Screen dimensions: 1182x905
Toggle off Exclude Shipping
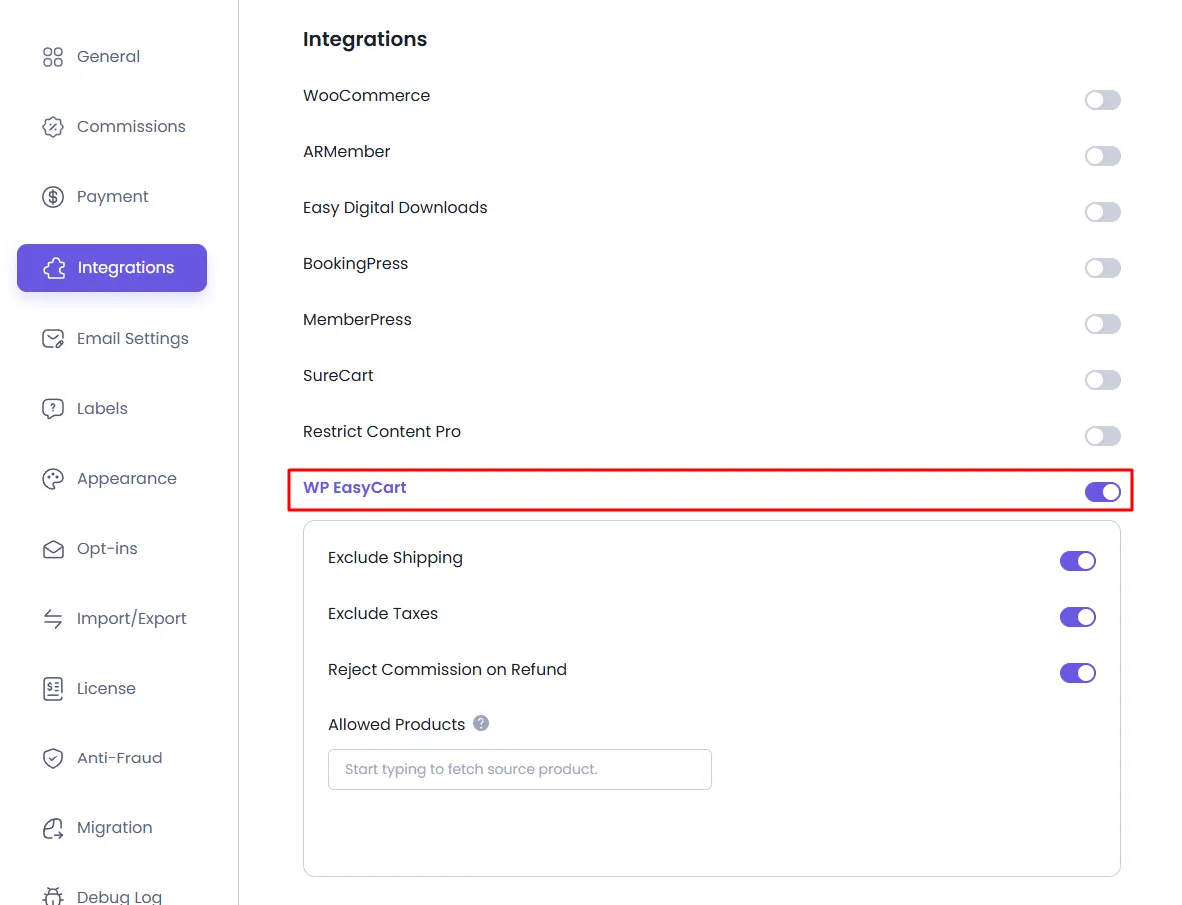click(x=1077, y=561)
